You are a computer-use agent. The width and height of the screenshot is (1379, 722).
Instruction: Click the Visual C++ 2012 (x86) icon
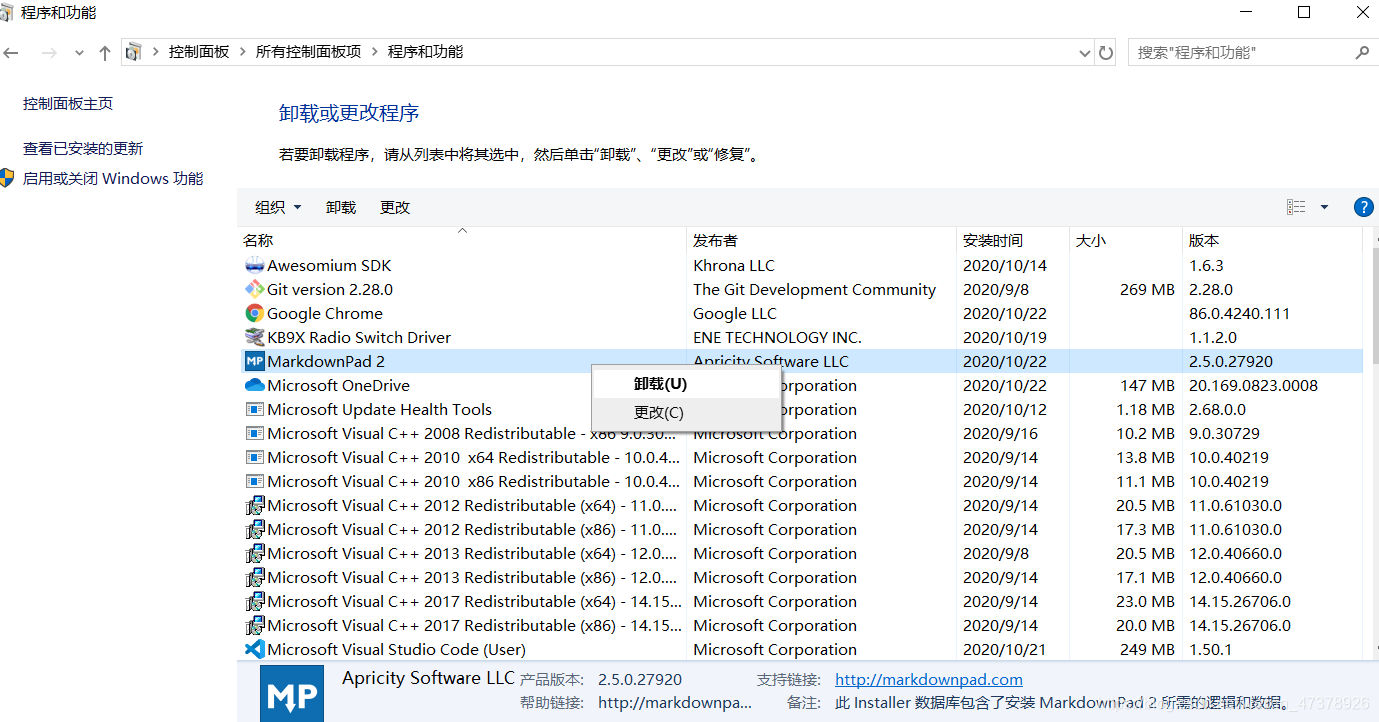pyautogui.click(x=254, y=529)
